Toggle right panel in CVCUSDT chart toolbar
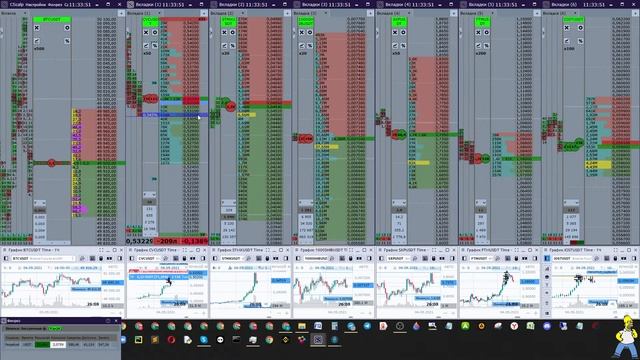The width and height of the screenshot is (640, 360). point(203,258)
